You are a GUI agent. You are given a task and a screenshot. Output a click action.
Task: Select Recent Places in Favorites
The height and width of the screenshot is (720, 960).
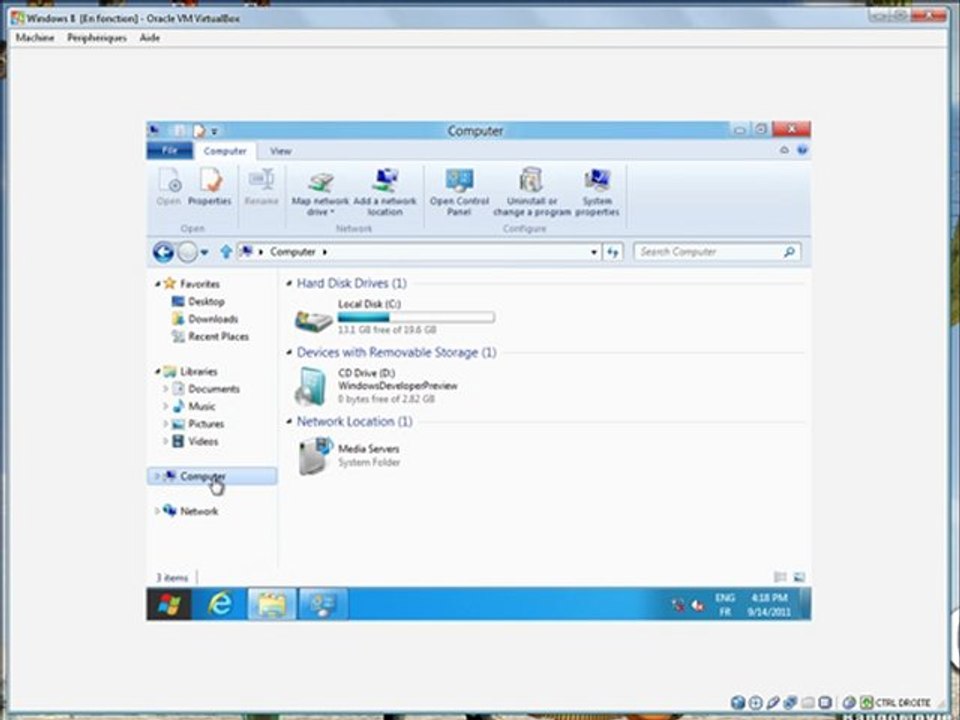tap(211, 336)
